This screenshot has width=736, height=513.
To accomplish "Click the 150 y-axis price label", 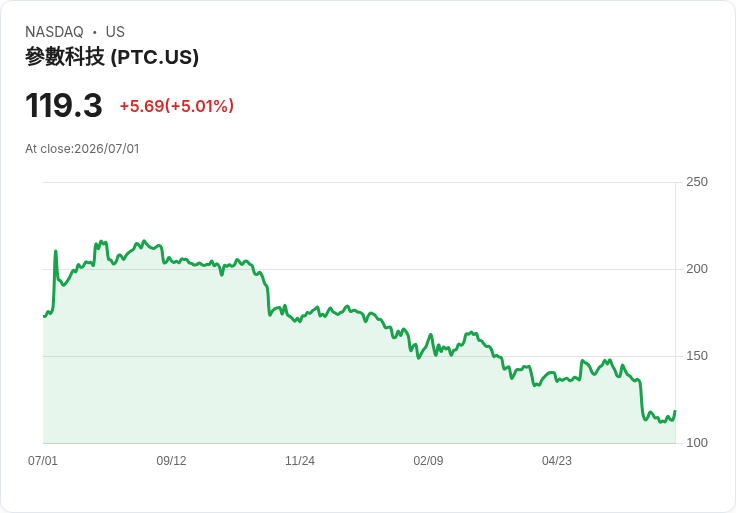I will pyautogui.click(x=697, y=356).
